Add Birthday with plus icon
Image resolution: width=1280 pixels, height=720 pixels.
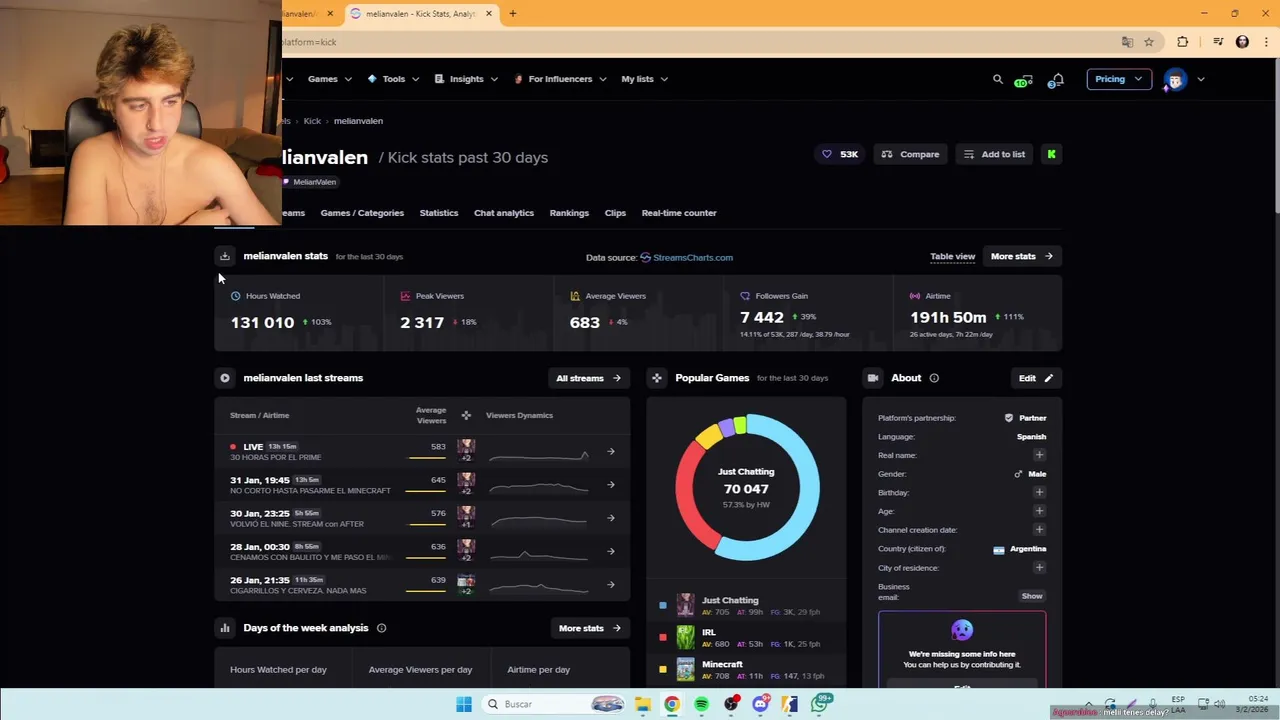(x=1039, y=492)
